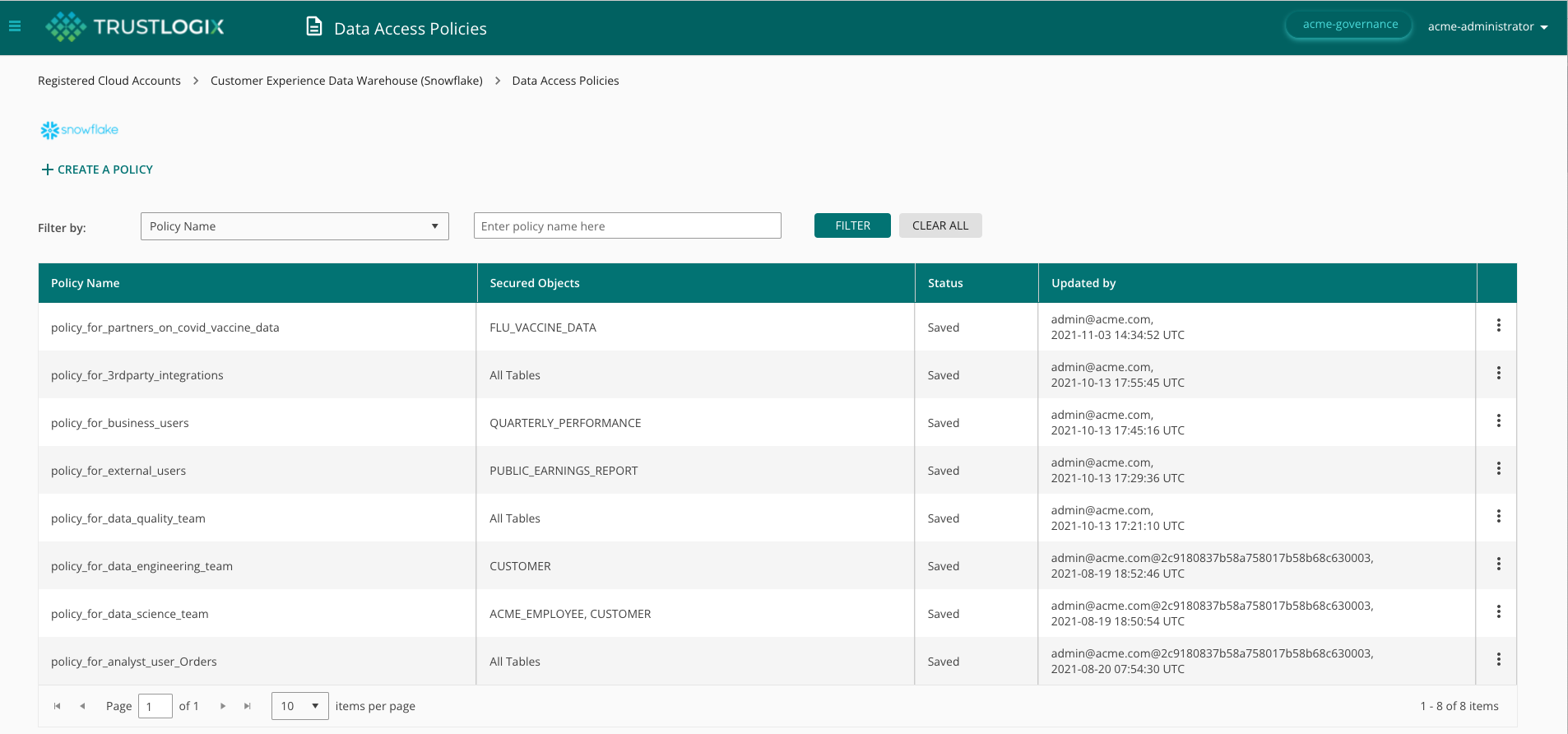Image resolution: width=1568 pixels, height=734 pixels.
Task: Click the TrustLogix logo
Action: coord(135,26)
